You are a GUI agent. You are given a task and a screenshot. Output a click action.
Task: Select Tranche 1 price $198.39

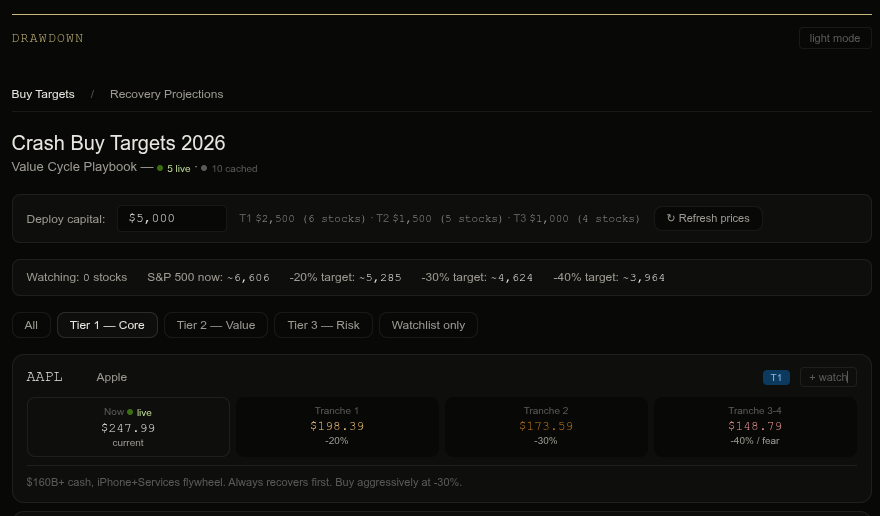click(x=337, y=426)
